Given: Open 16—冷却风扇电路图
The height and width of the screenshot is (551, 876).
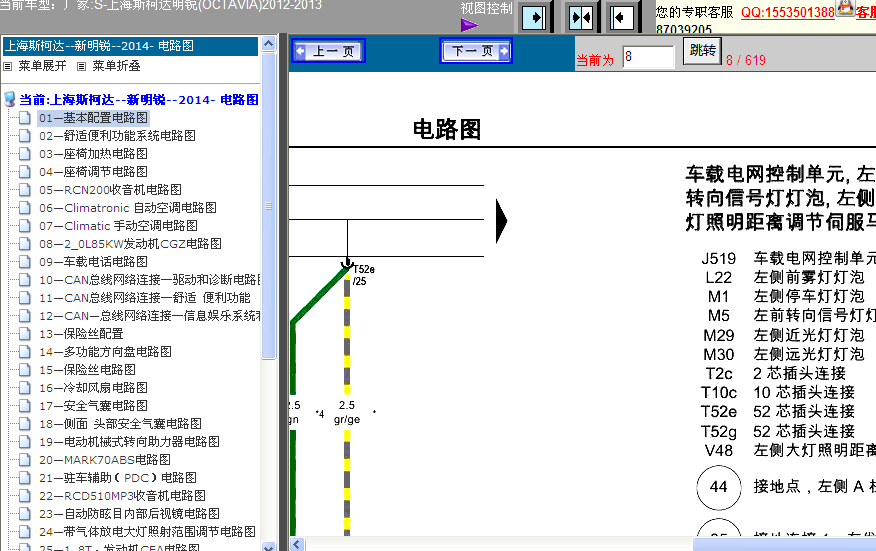Looking at the screenshot, I should coord(93,388).
